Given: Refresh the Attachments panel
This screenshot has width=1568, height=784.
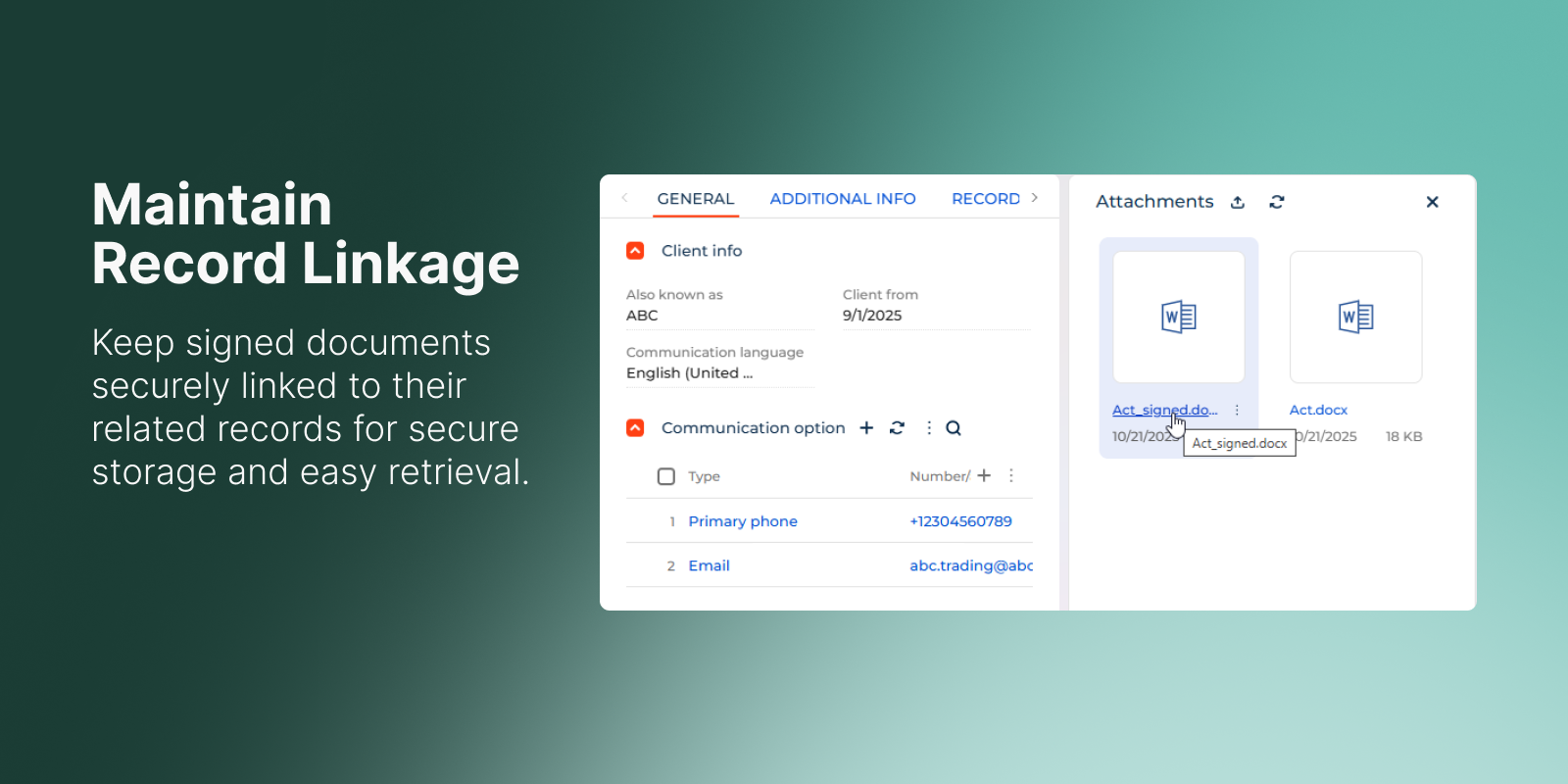Looking at the screenshot, I should pos(1276,202).
